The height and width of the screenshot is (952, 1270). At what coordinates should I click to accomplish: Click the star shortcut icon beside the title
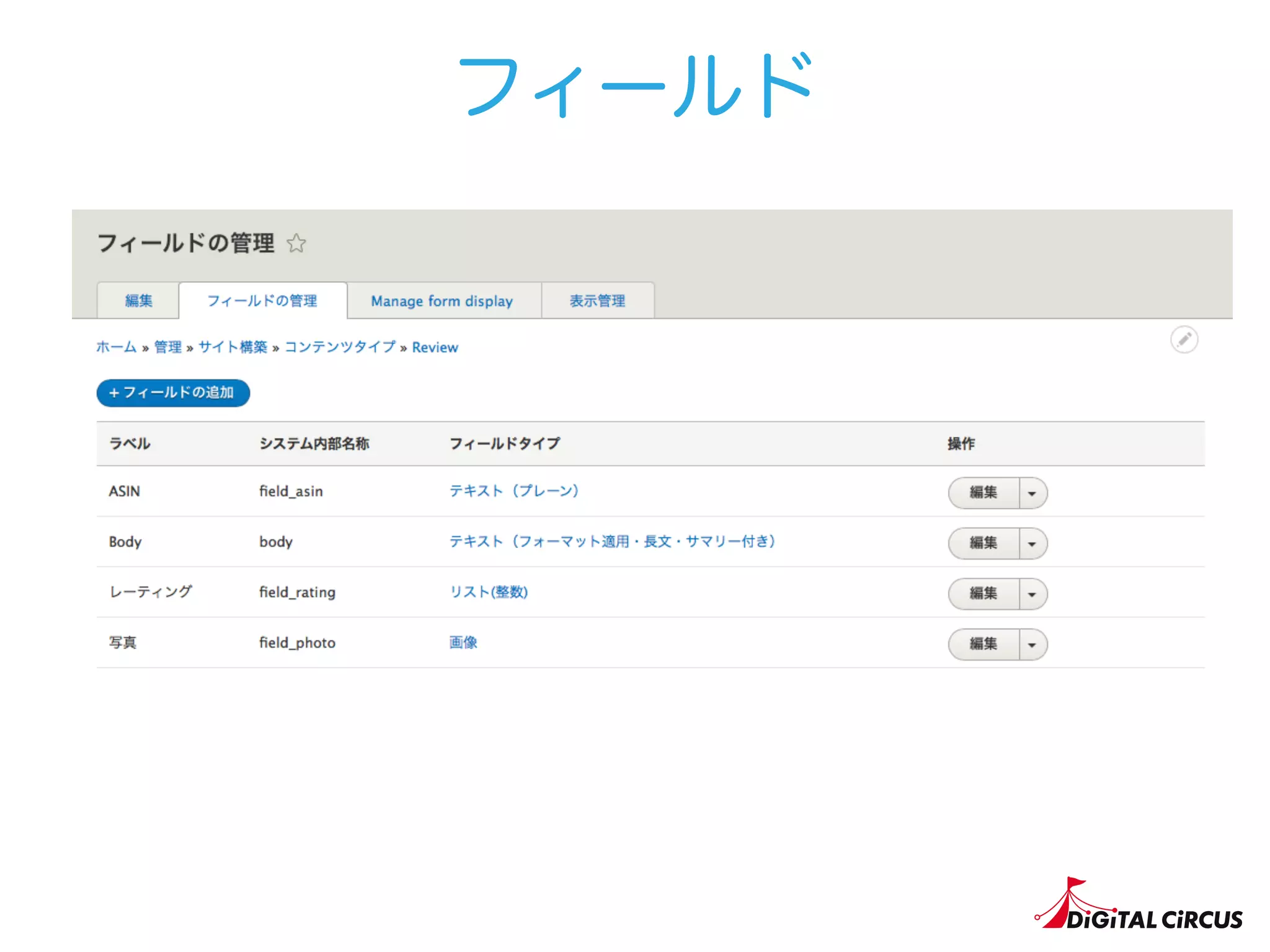point(296,243)
